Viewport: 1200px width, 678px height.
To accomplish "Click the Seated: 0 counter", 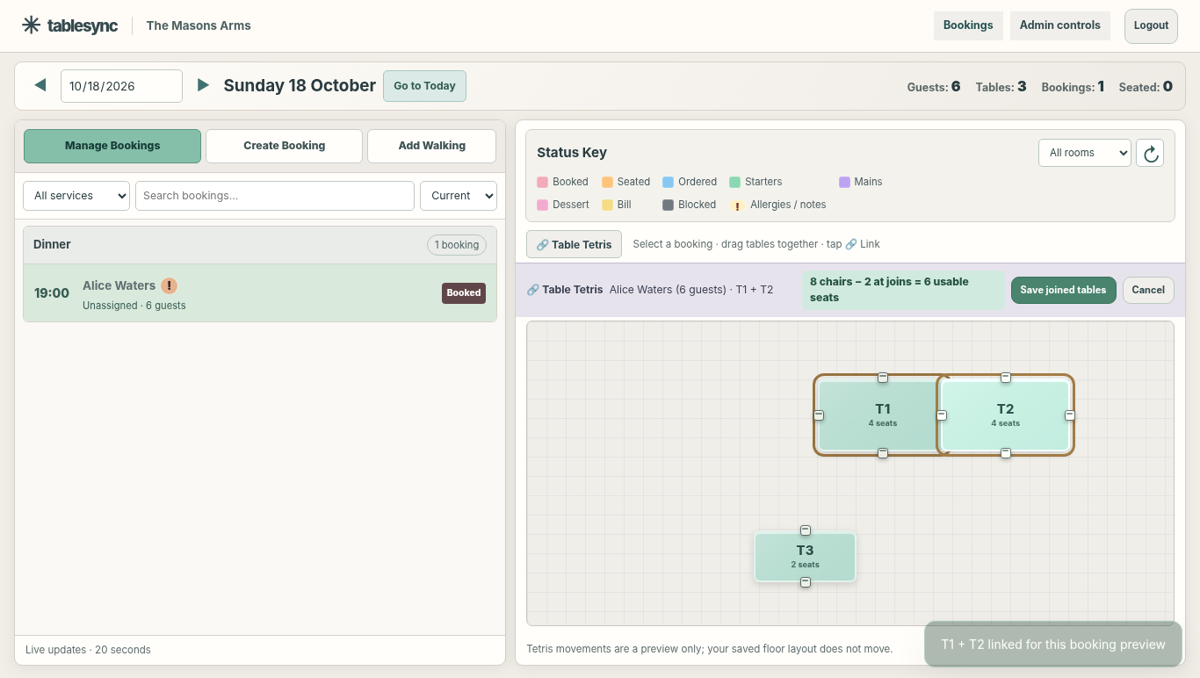I will pyautogui.click(x=1146, y=87).
